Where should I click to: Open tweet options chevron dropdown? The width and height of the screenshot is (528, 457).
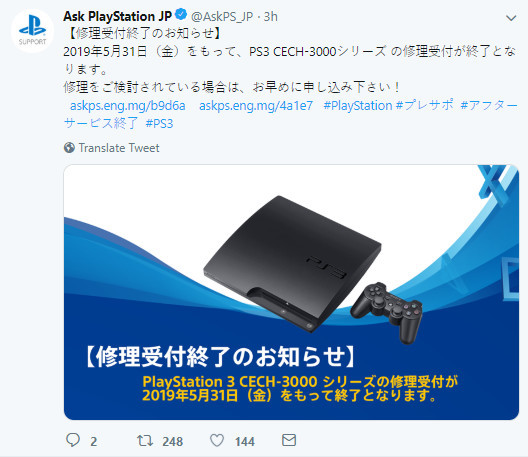511,18
